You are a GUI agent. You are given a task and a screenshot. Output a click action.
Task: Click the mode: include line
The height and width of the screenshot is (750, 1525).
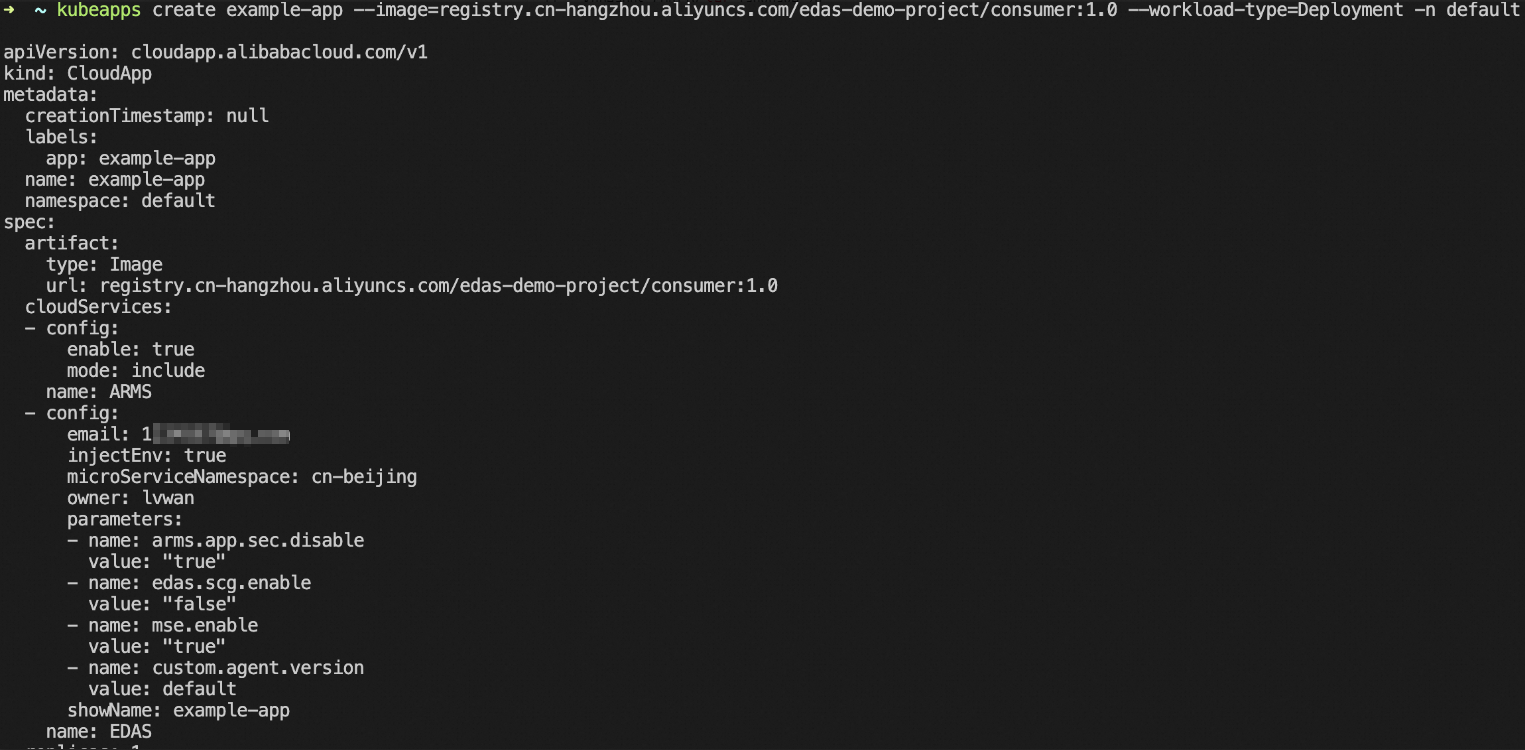coord(136,371)
